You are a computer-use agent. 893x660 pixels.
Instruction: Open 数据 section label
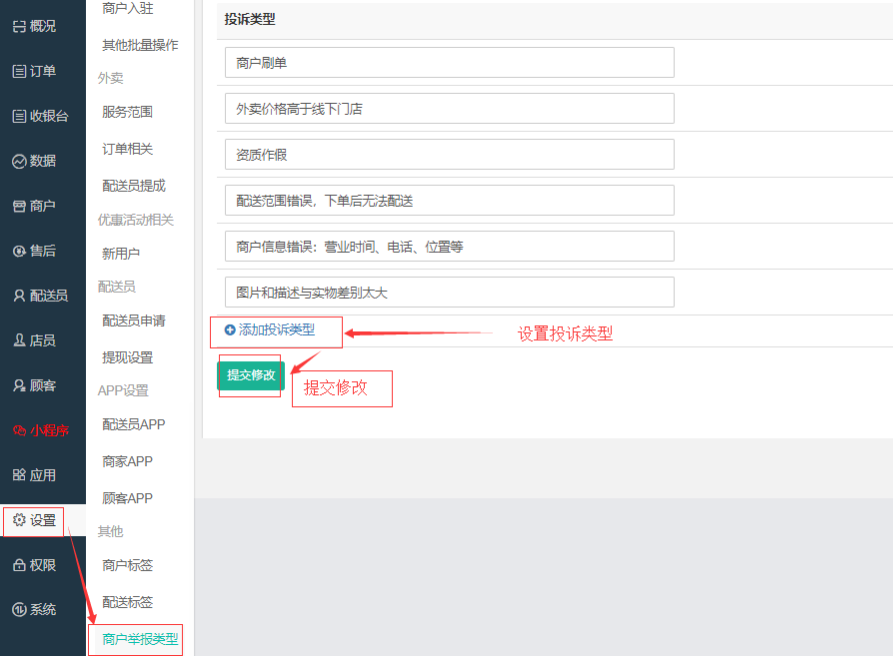click(43, 161)
